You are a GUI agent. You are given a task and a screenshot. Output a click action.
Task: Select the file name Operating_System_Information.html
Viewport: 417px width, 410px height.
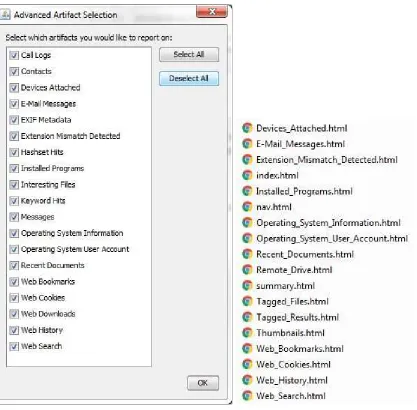328,223
